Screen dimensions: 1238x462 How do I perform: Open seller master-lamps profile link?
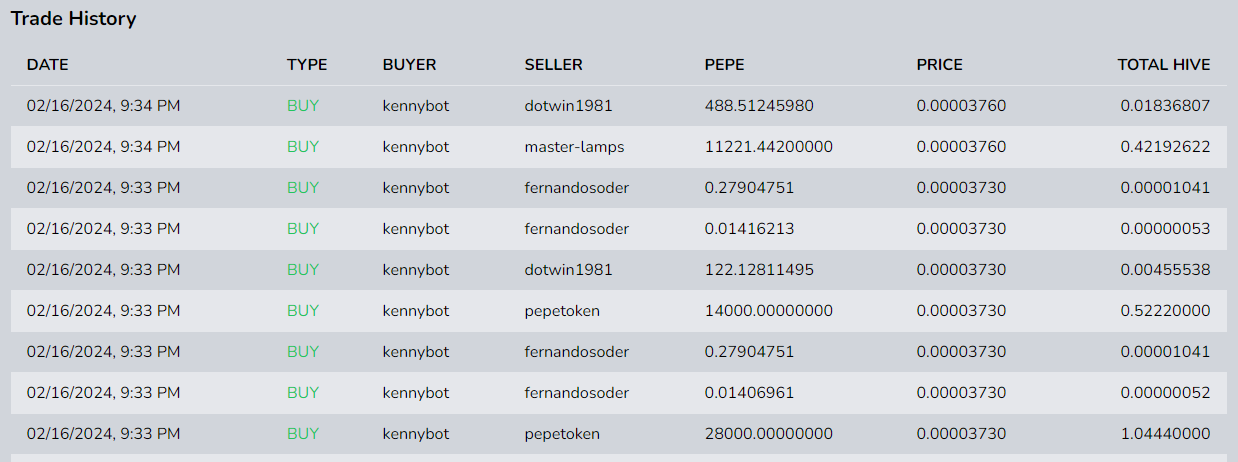(x=574, y=147)
